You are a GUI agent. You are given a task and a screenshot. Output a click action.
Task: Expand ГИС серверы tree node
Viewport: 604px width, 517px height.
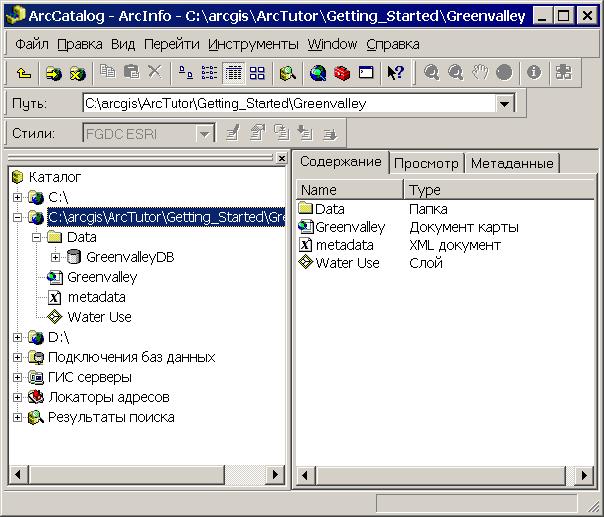click(x=17, y=377)
